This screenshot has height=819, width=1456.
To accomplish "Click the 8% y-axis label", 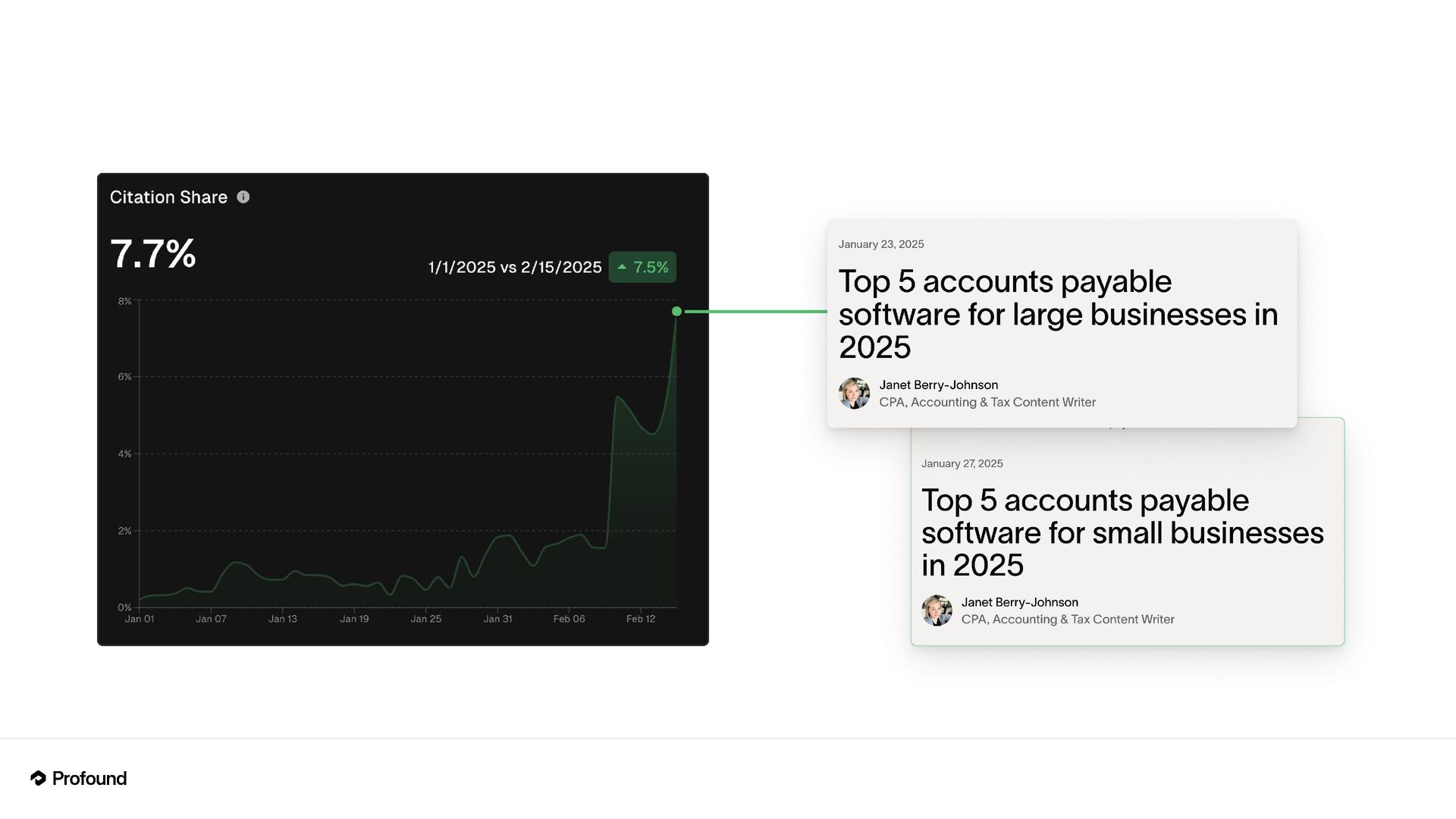I will coord(124,301).
